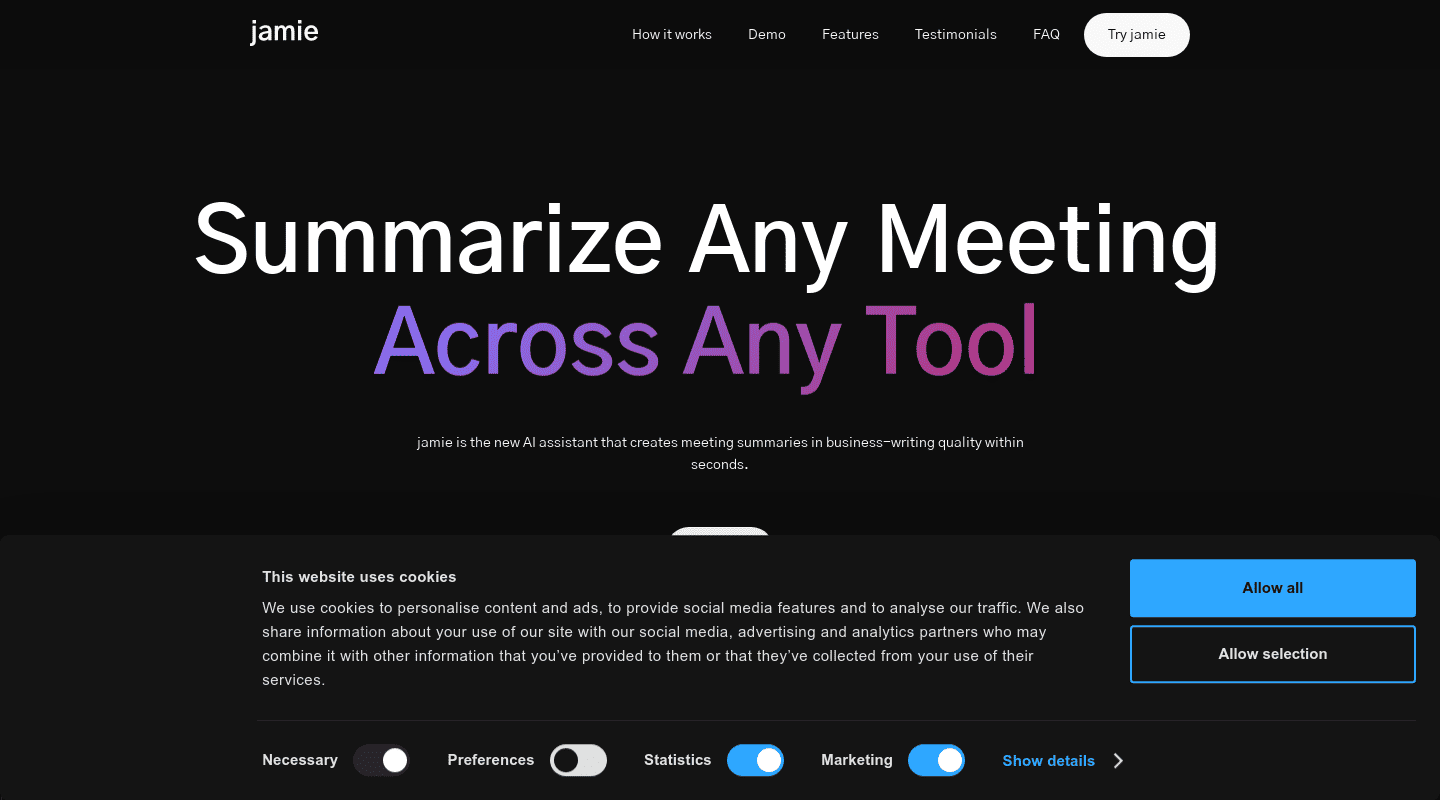
Task: Disable the Statistics cookies switch
Action: tap(755, 760)
